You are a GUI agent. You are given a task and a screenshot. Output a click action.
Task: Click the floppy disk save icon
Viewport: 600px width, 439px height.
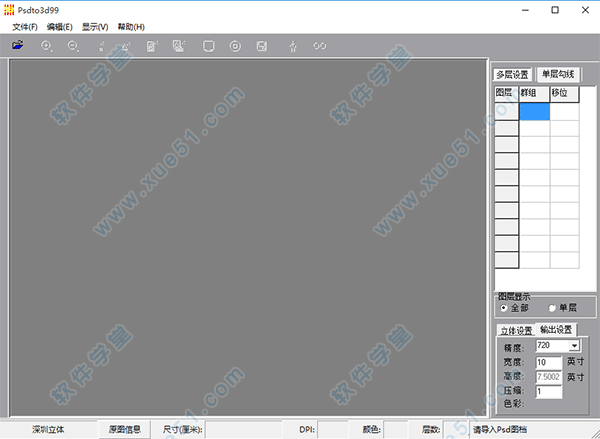[262, 46]
